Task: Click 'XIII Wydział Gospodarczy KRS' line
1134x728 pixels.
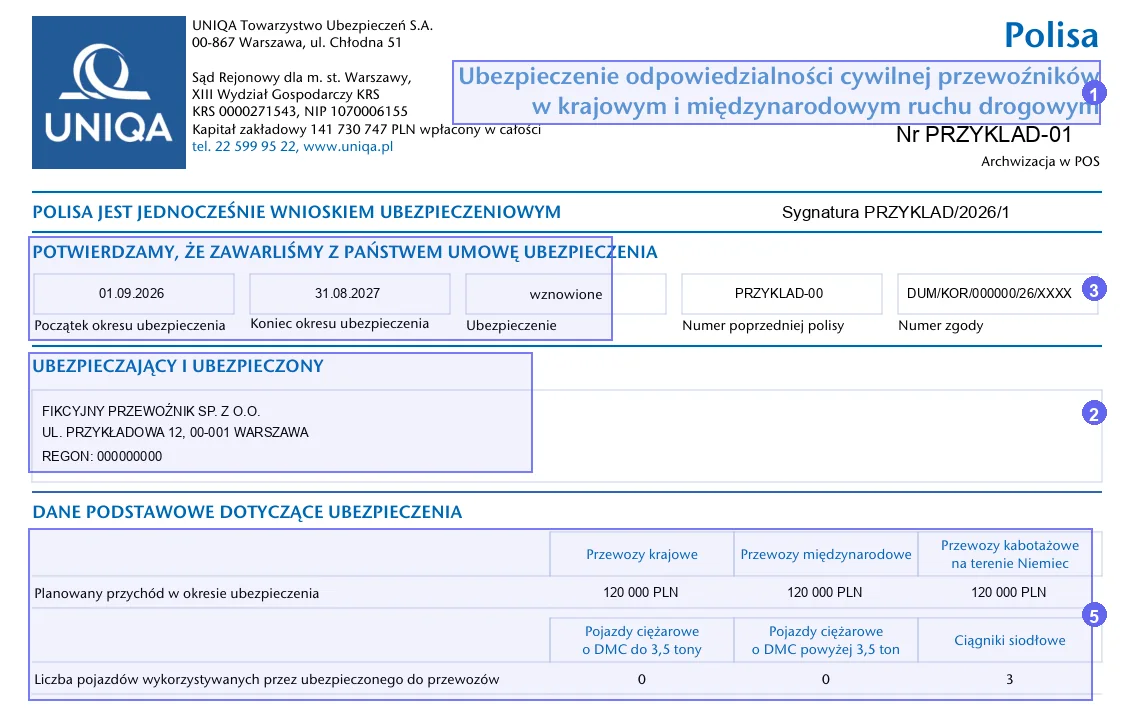Action: tap(286, 95)
